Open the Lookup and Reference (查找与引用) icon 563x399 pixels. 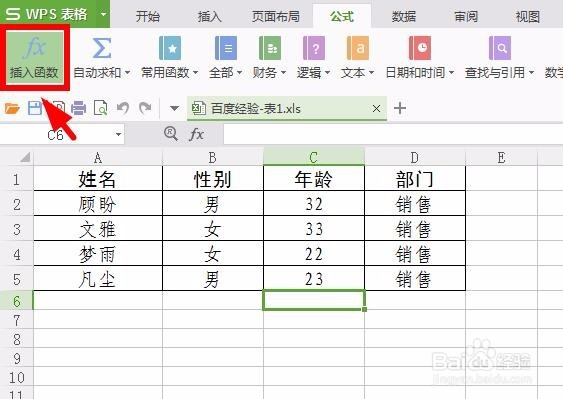(500, 48)
